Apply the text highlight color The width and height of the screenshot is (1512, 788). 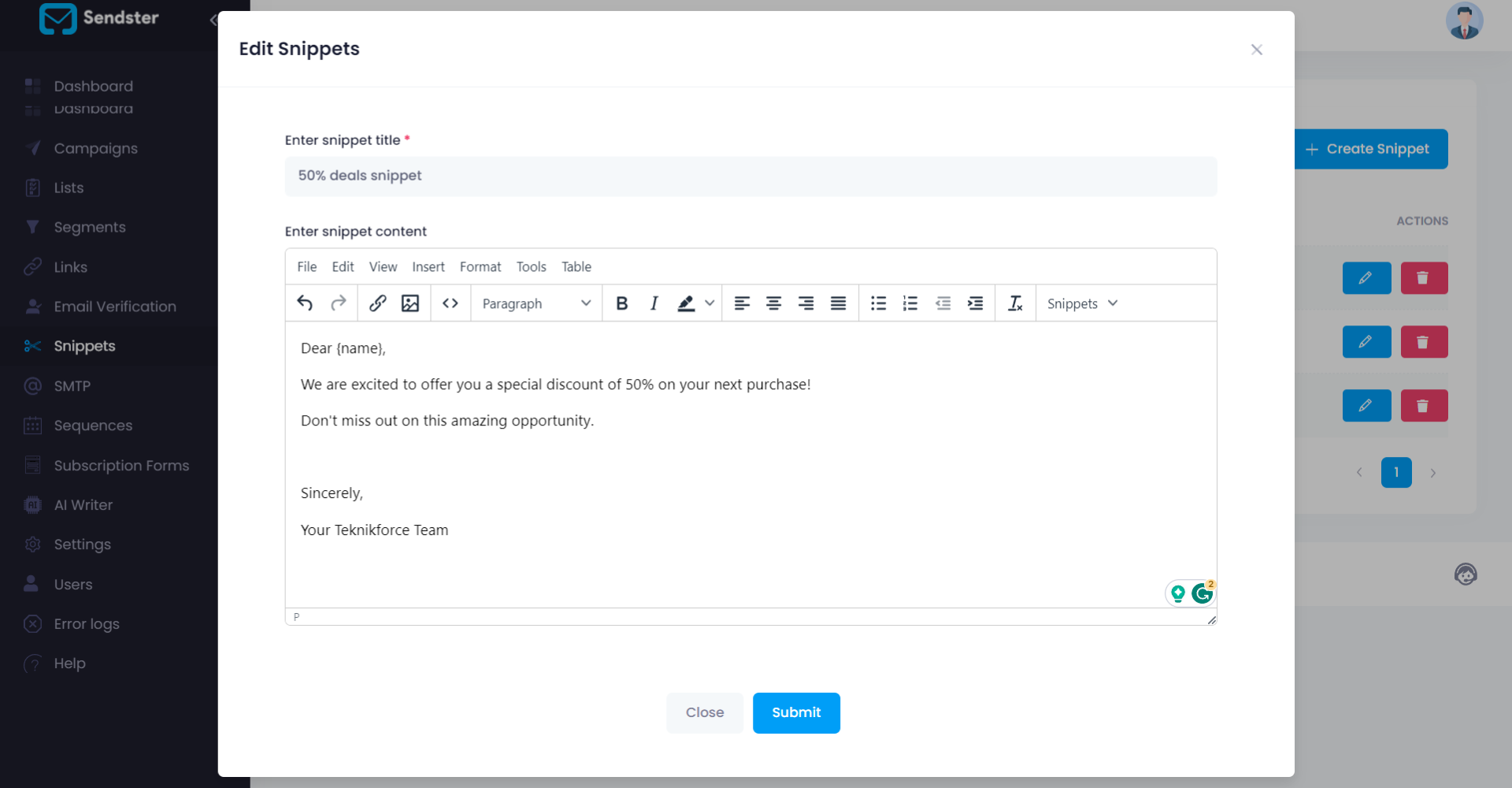[686, 303]
